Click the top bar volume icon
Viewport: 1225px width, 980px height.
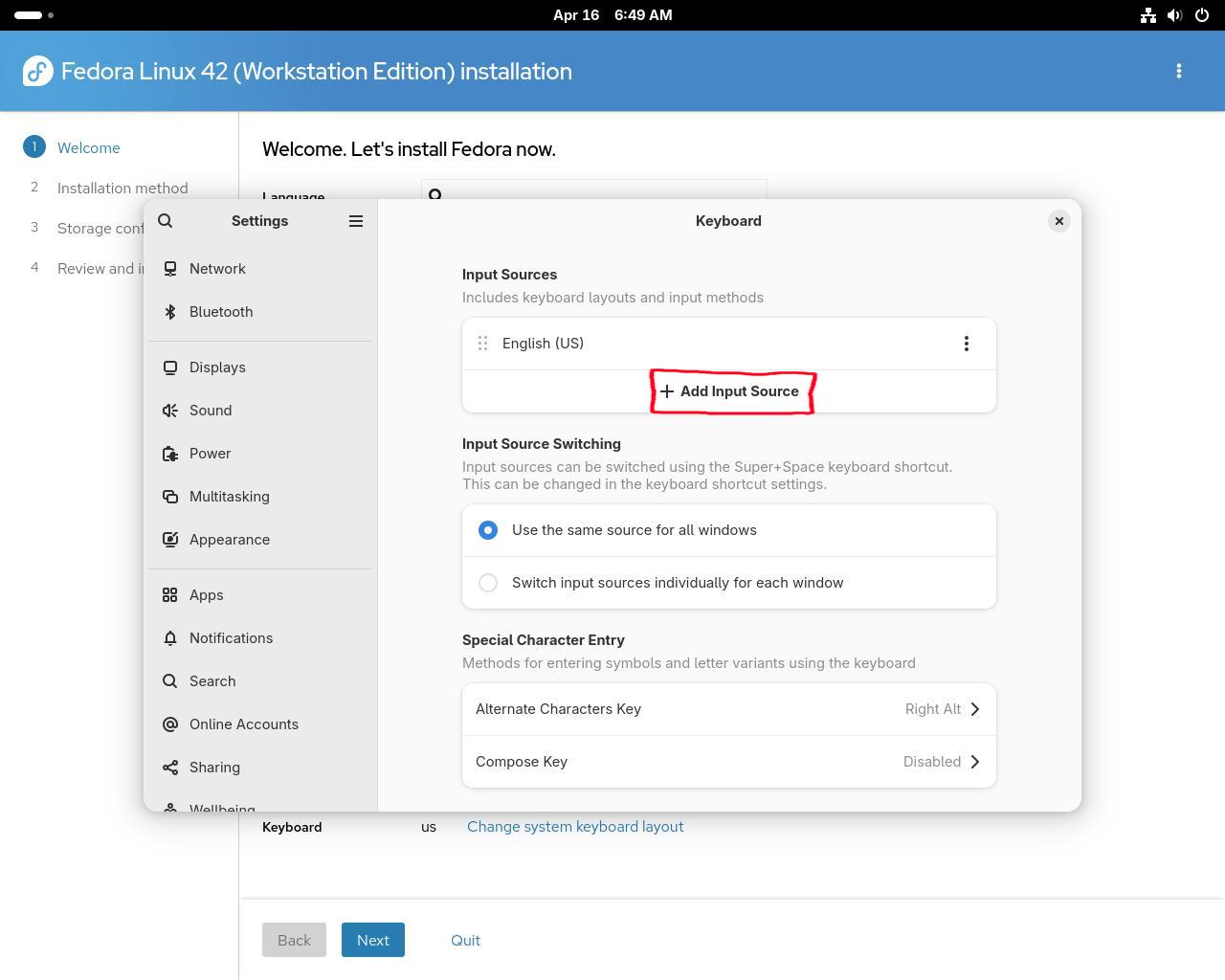point(1175,15)
